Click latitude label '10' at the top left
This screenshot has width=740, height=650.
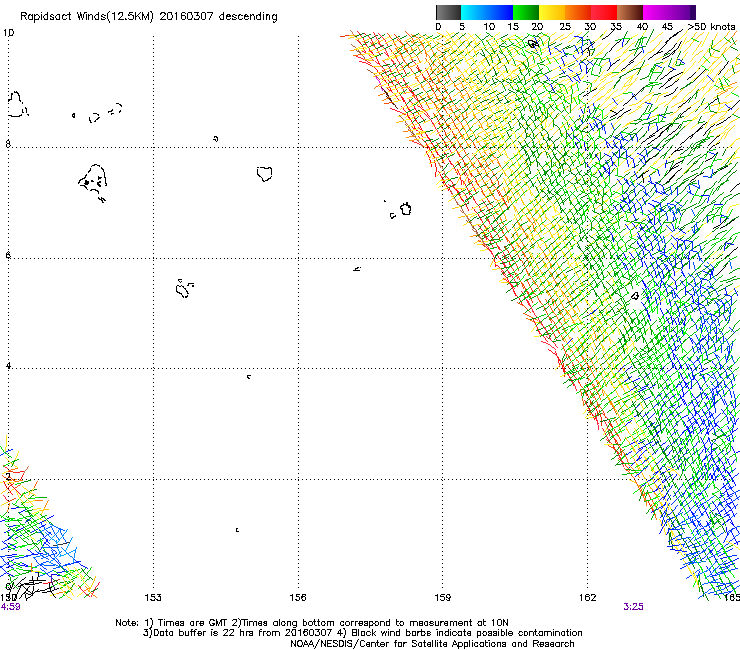click(x=8, y=33)
